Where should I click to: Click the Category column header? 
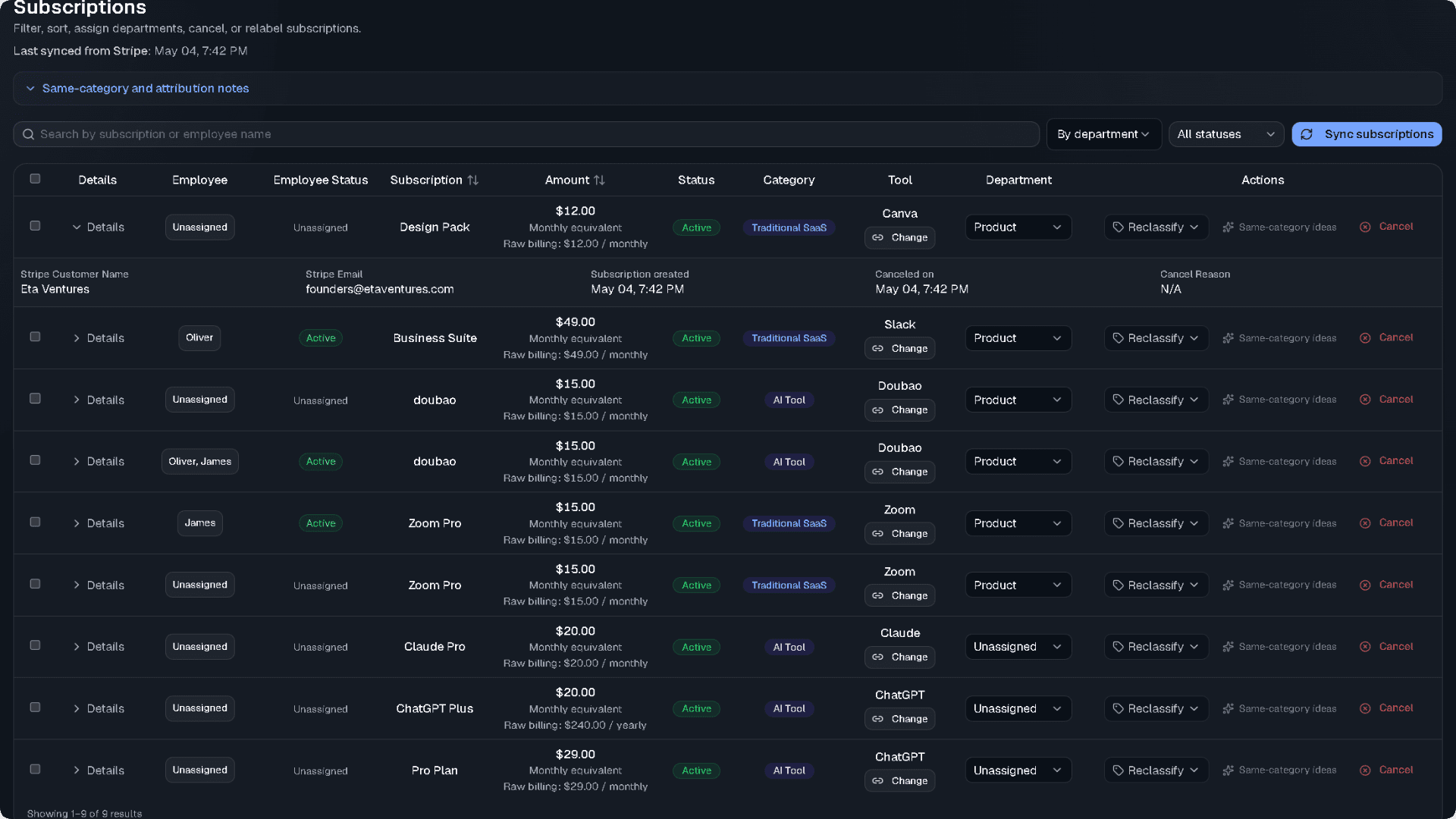(x=789, y=180)
